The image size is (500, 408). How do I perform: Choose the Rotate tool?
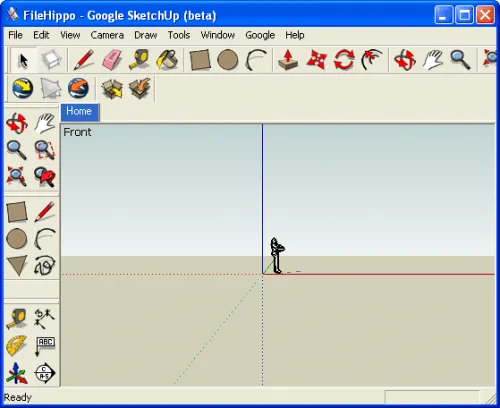tap(344, 60)
